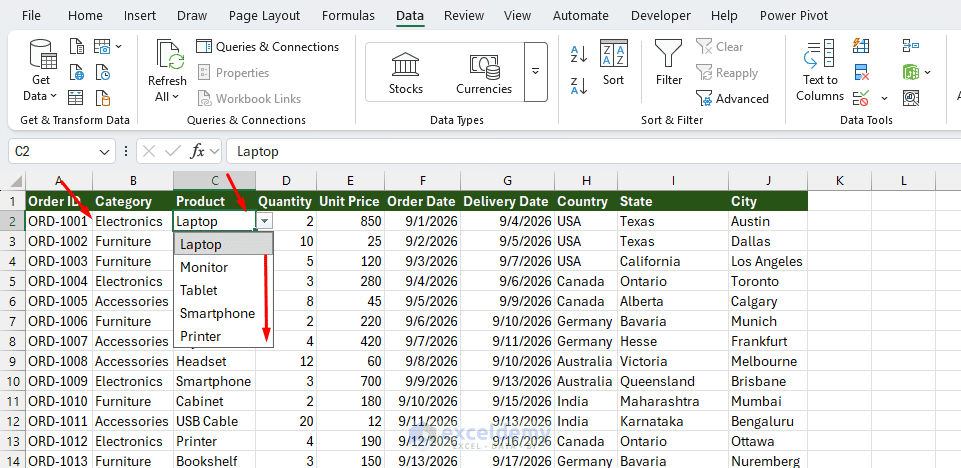Click the Maharashtra state cell
Screen dimensions: 961x468
tap(673, 402)
